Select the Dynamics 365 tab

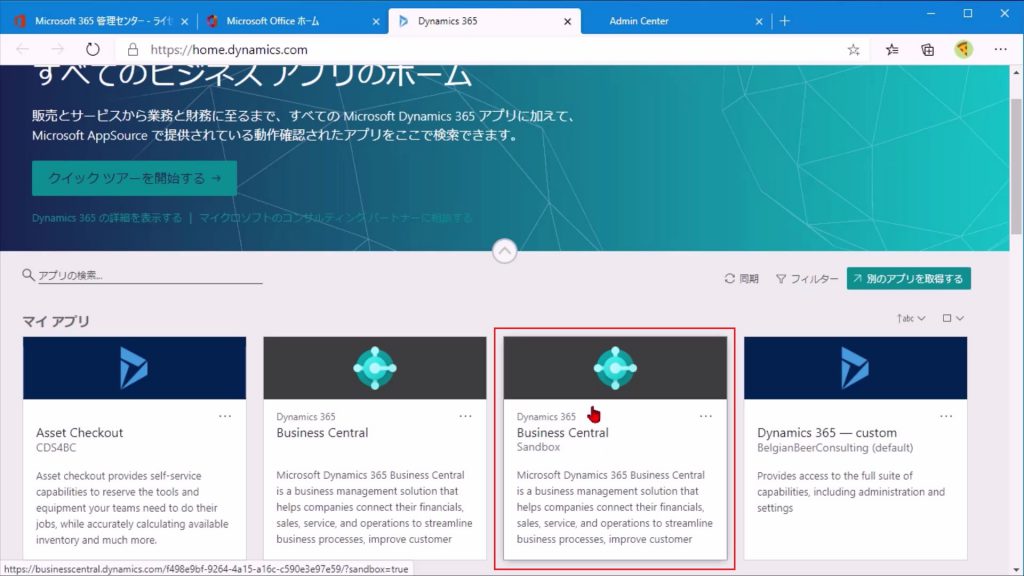(484, 21)
